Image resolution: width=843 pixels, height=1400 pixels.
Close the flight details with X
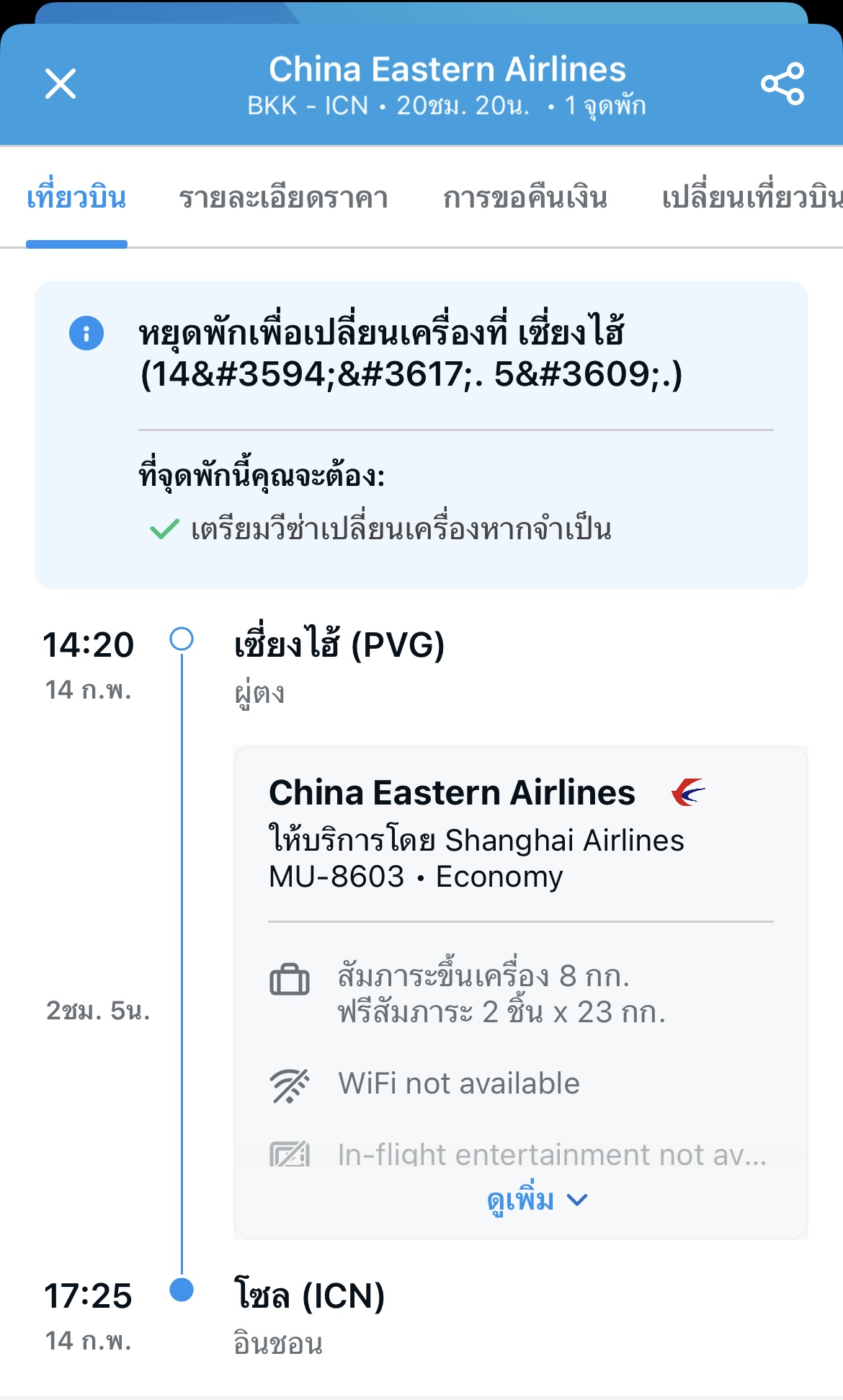61,84
